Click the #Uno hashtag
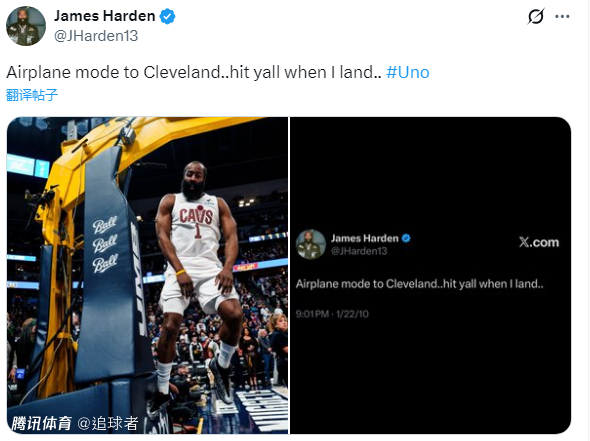Image resolution: width=590 pixels, height=441 pixels. pos(408,72)
